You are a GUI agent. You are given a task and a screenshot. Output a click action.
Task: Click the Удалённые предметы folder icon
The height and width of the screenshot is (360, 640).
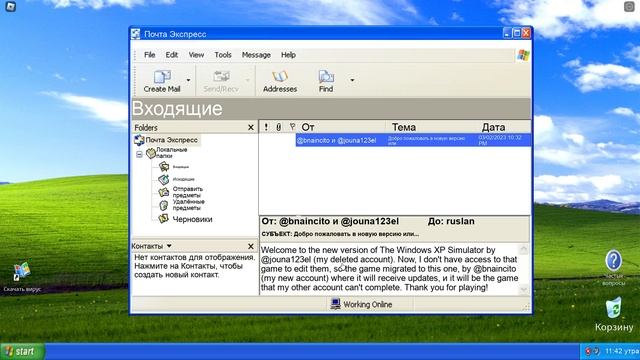click(164, 205)
